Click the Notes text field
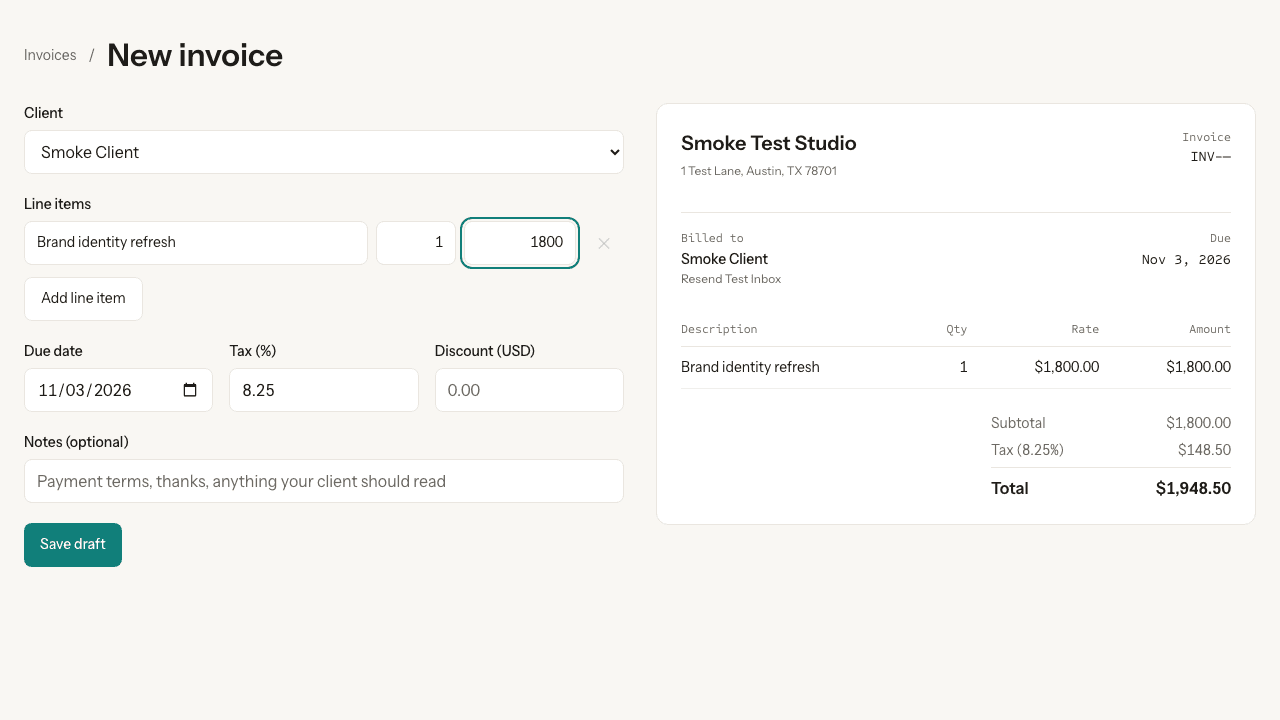The image size is (1280, 720). point(324,481)
